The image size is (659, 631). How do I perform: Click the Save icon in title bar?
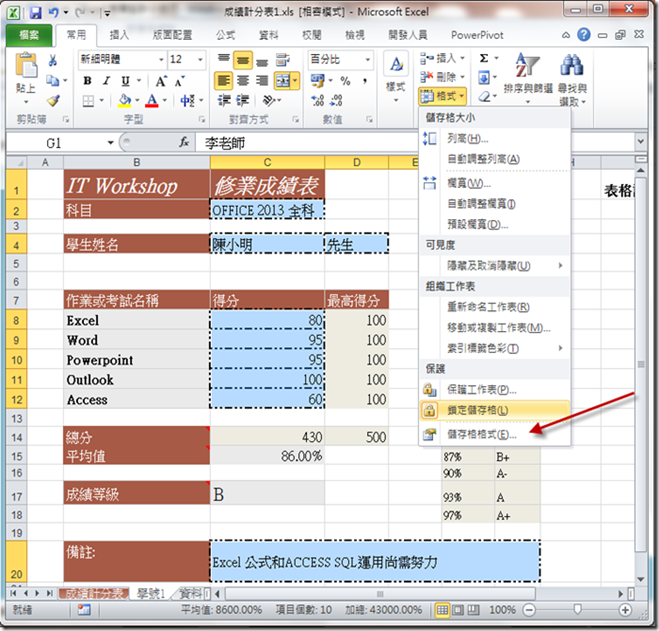[x=36, y=13]
